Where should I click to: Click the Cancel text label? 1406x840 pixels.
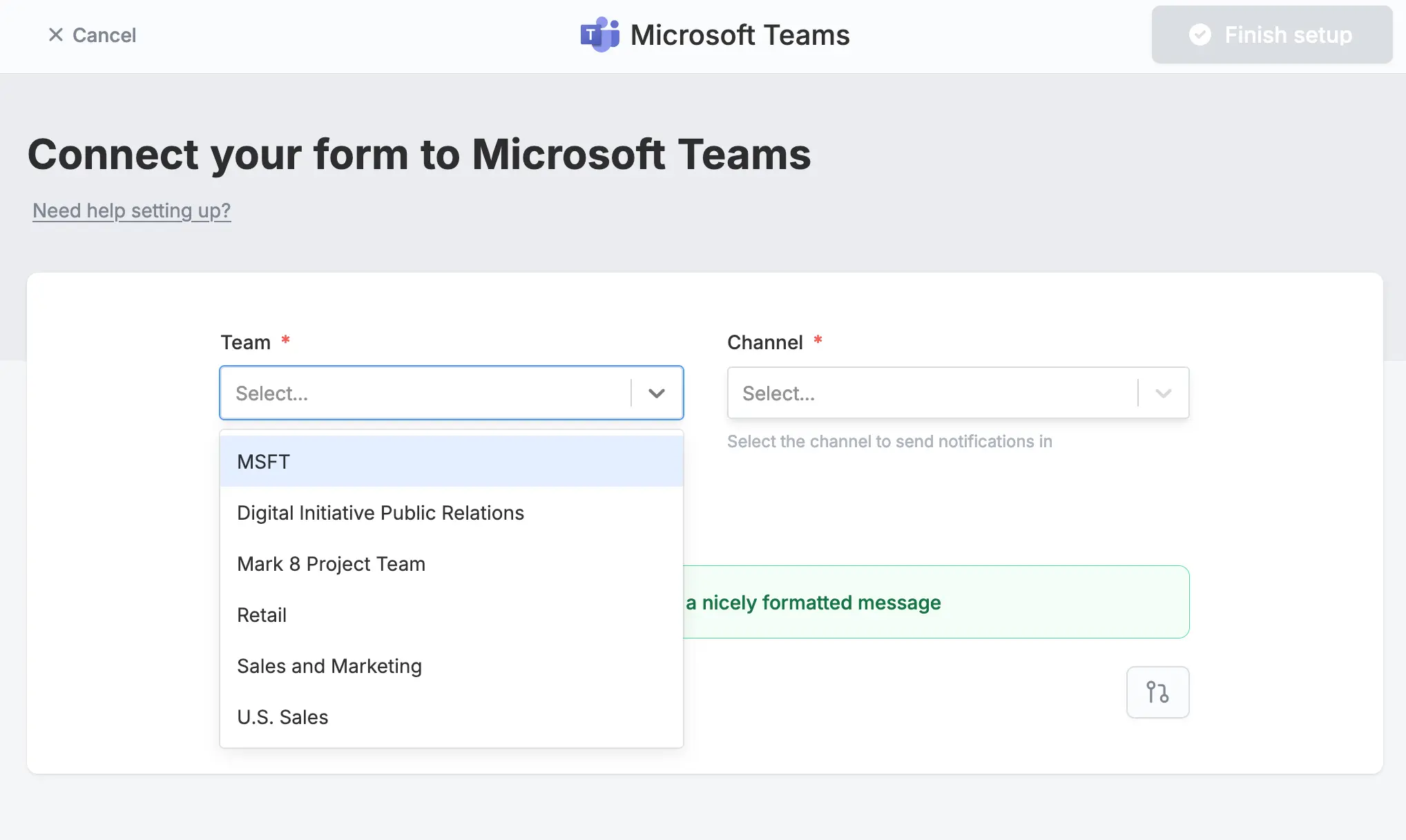click(104, 35)
